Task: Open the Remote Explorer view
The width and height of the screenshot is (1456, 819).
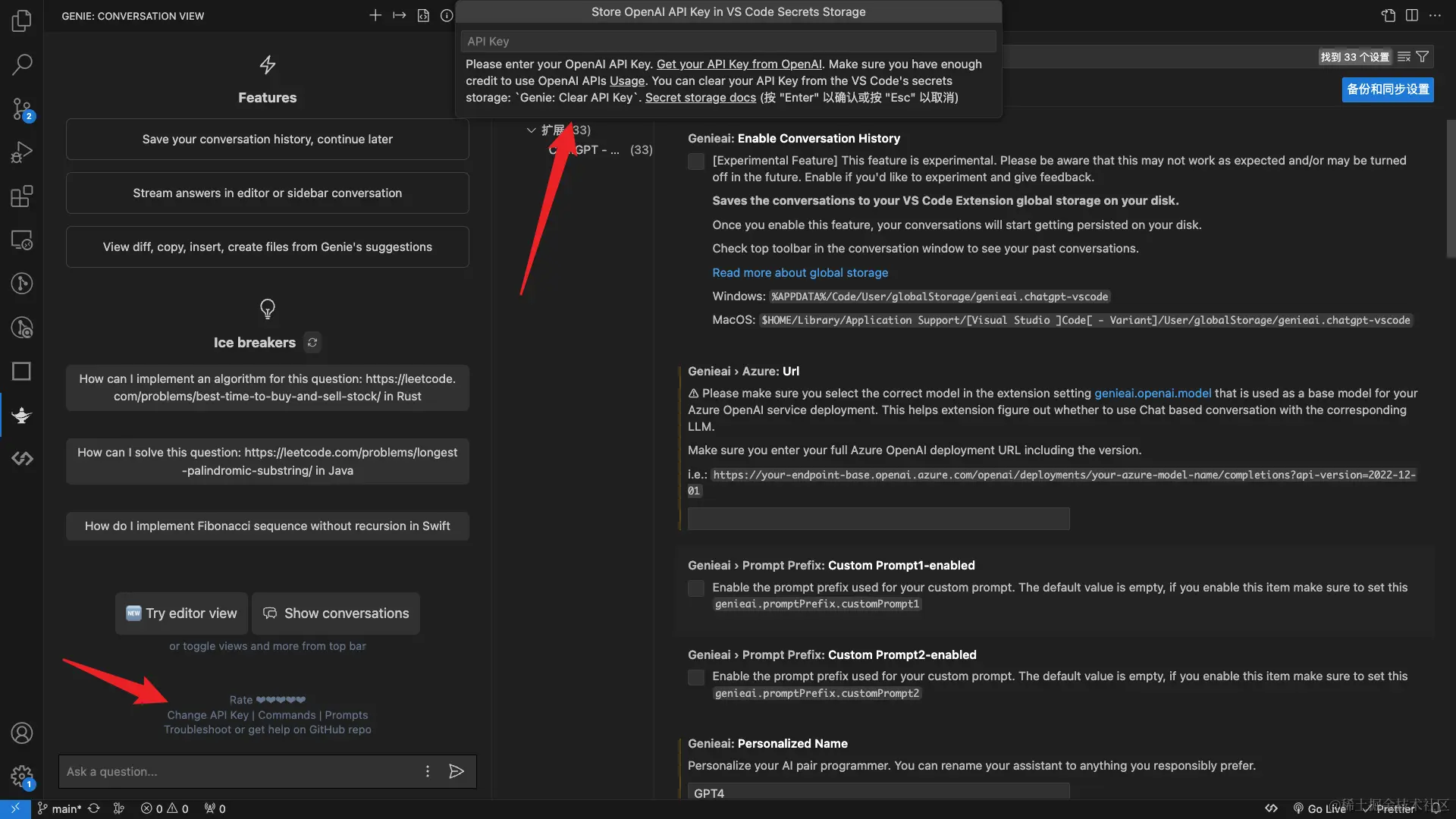Action: click(x=22, y=240)
